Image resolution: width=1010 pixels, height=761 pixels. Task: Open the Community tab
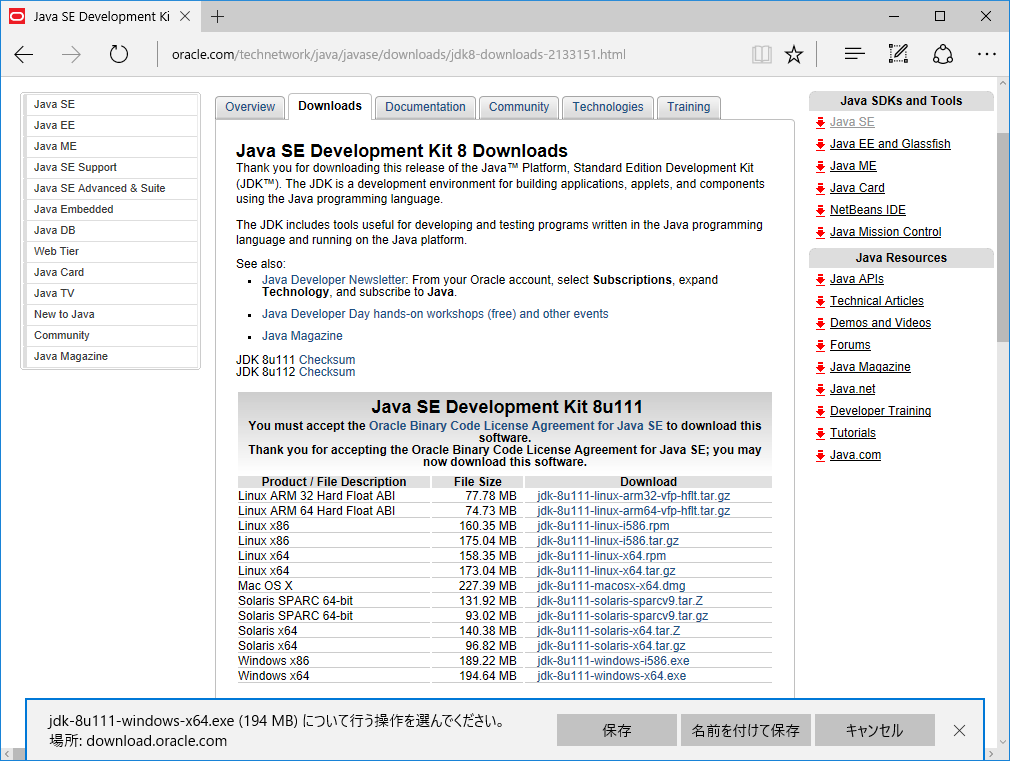(519, 107)
